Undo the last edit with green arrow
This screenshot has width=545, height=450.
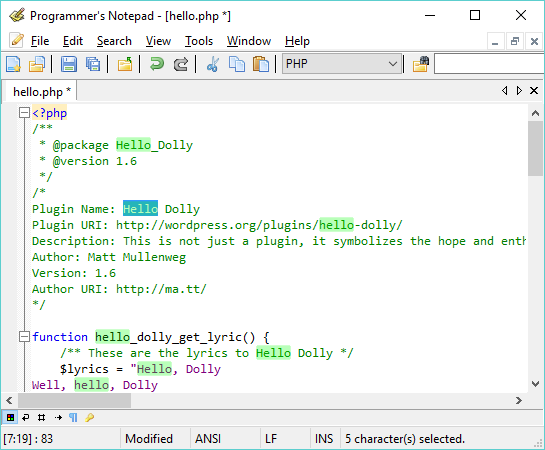click(x=157, y=64)
